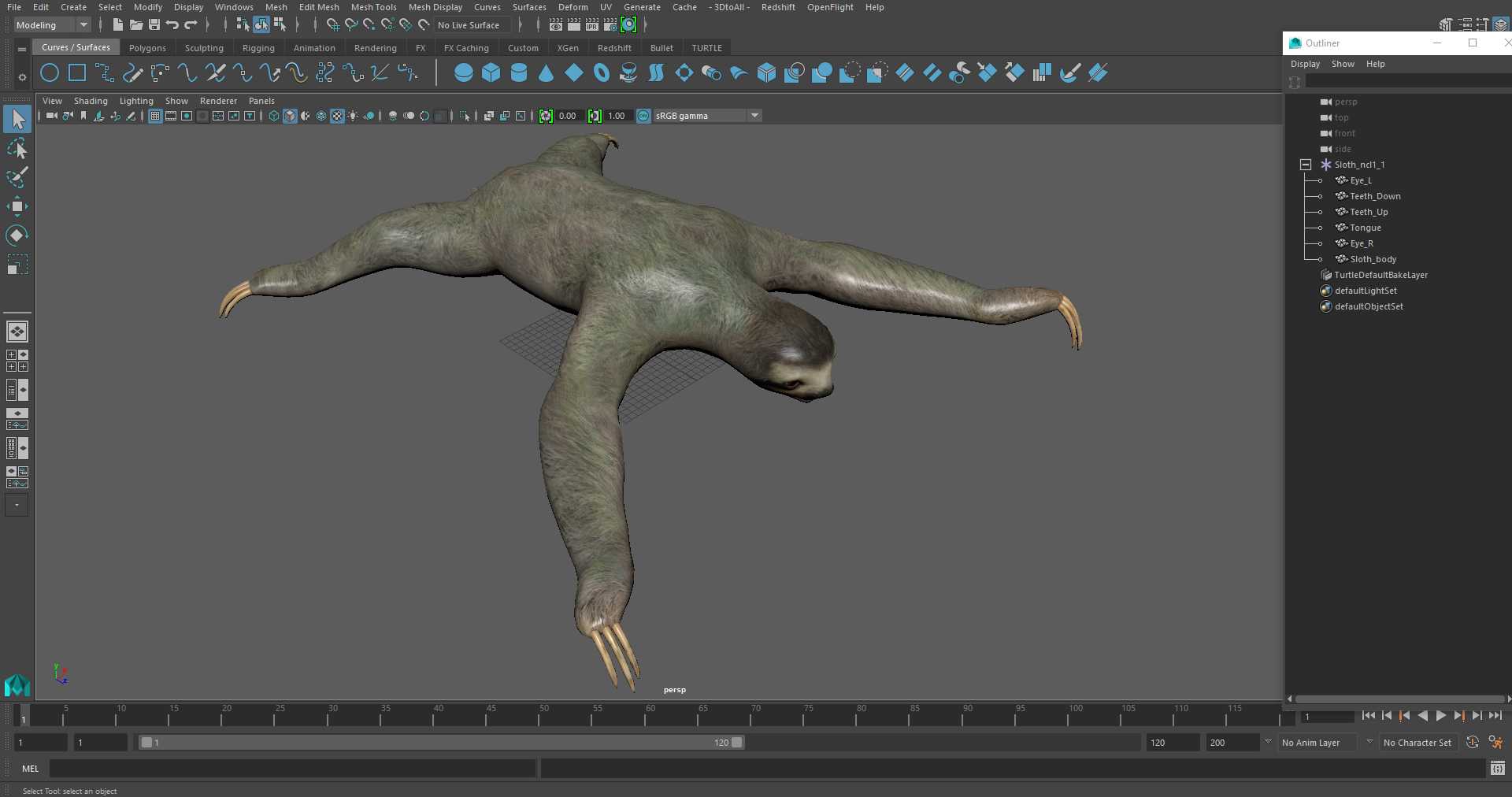
Task: Click the time range slider bar
Action: pos(441,743)
